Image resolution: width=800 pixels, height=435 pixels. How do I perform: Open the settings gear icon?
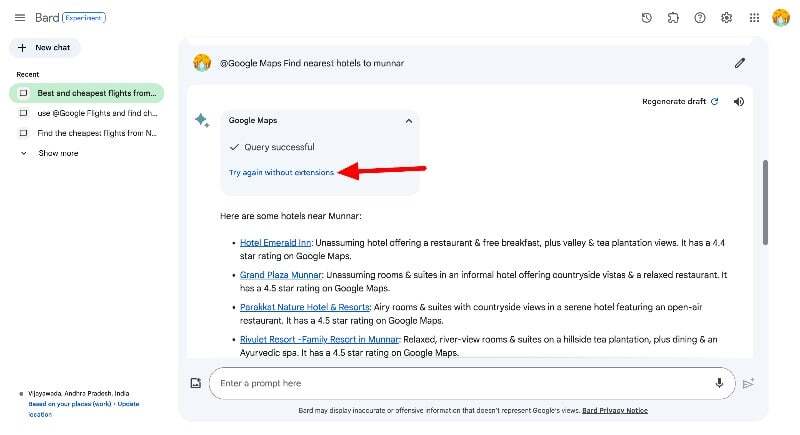click(x=726, y=18)
